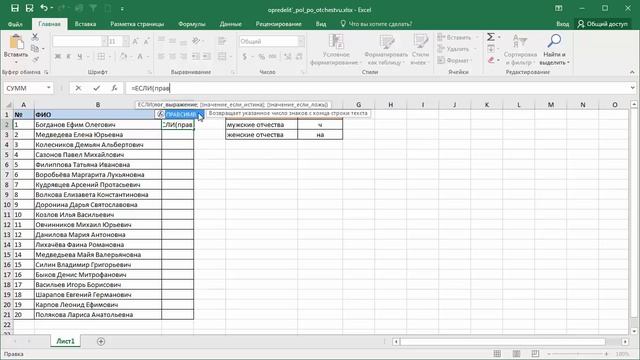Toggle underline (Ч) formatting
This screenshot has width=640, height=360.
[80, 56]
